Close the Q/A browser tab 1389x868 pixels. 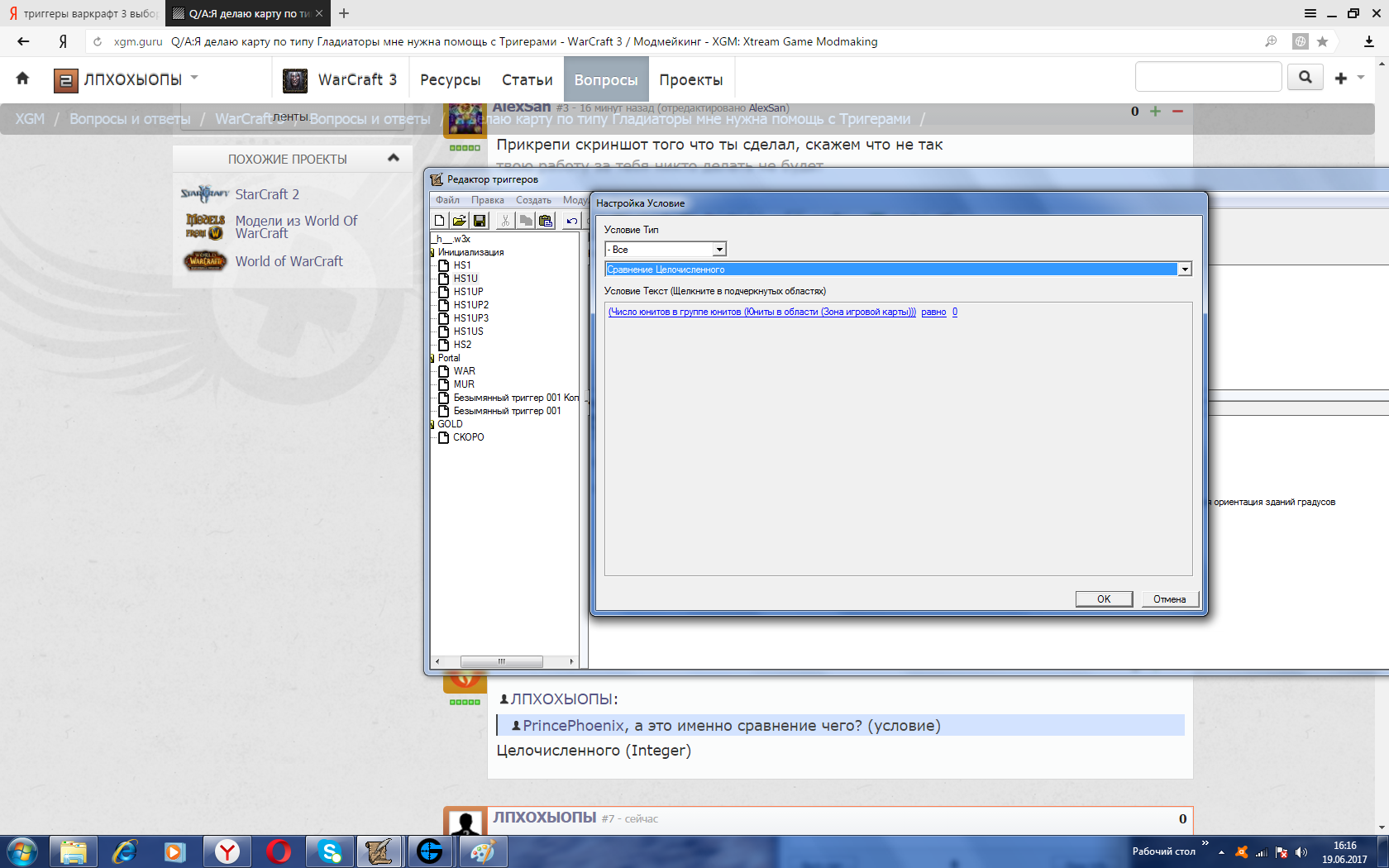coord(319,13)
